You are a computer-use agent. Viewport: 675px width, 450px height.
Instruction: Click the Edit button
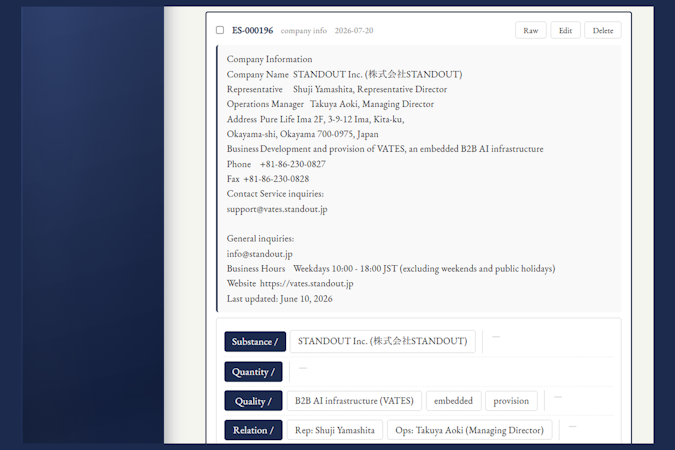pyautogui.click(x=565, y=31)
